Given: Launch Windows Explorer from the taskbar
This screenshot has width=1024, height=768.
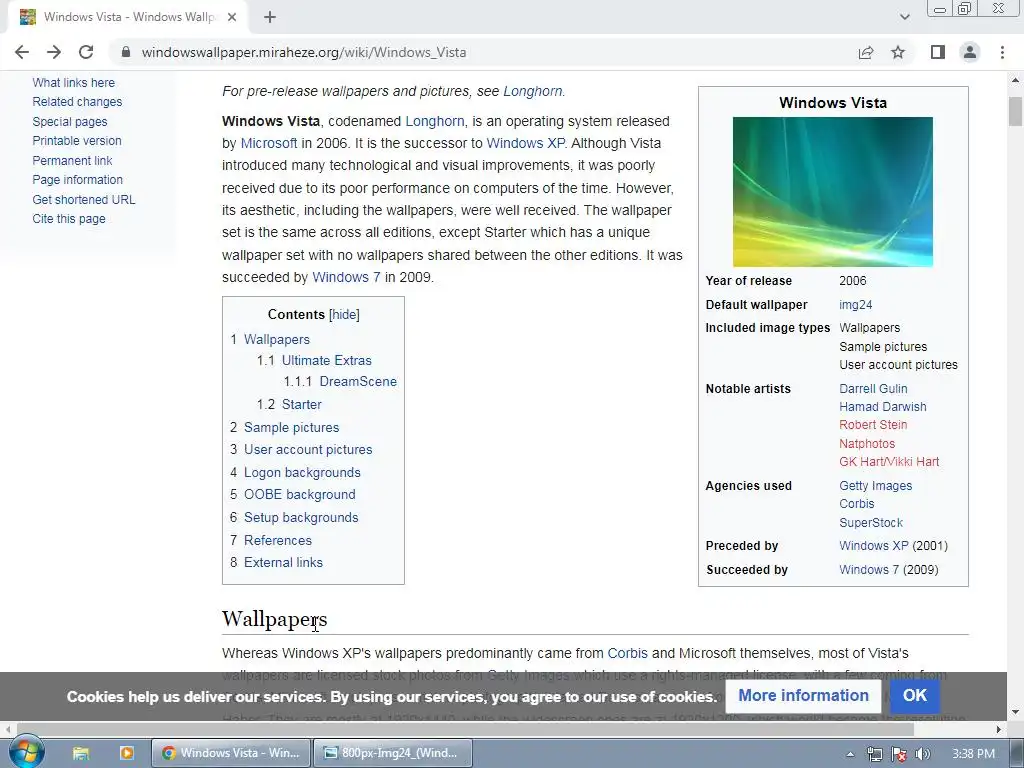Looking at the screenshot, I should 81,753.
